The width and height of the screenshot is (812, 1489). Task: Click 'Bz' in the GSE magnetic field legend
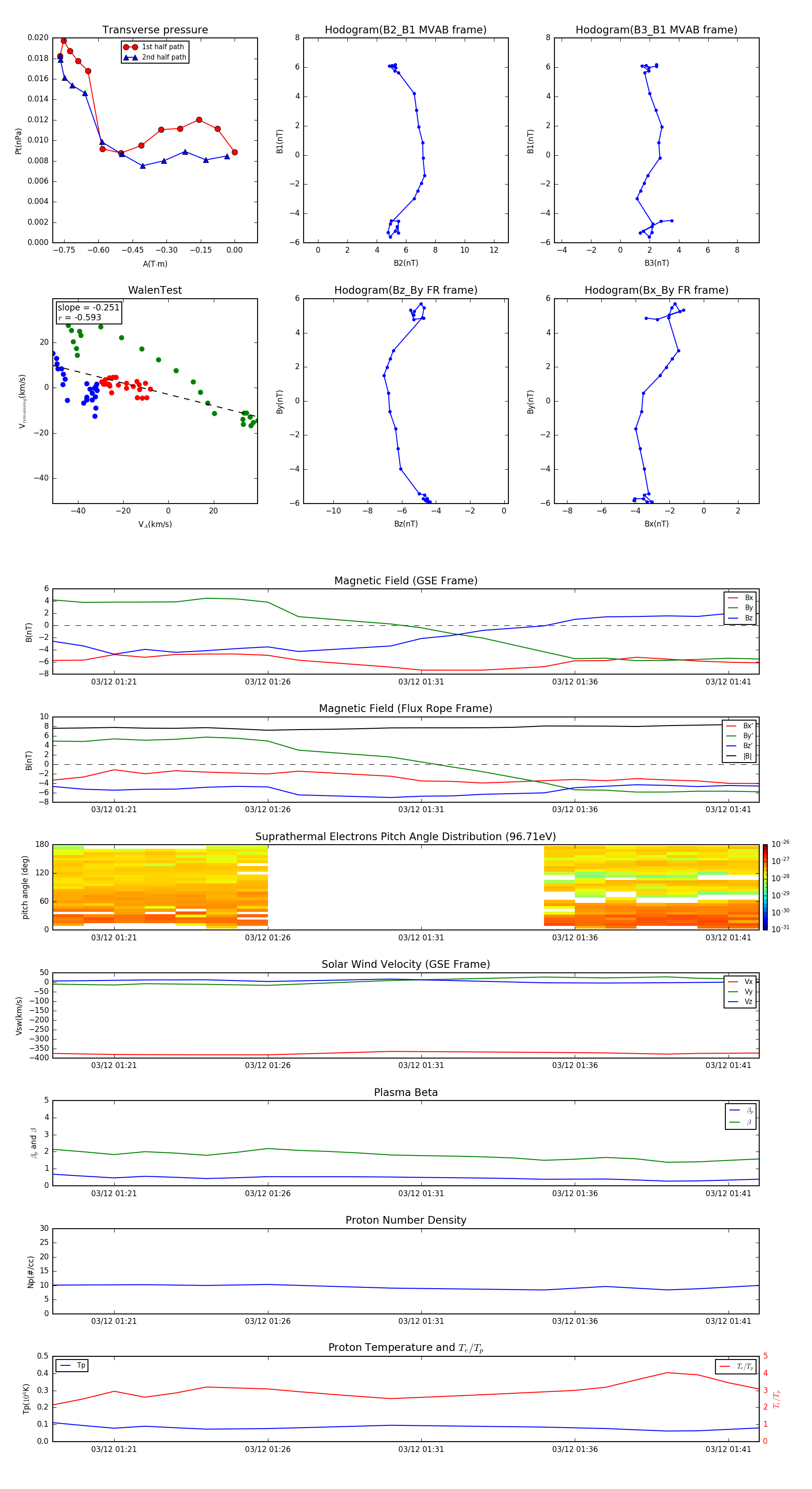pyautogui.click(x=741, y=618)
